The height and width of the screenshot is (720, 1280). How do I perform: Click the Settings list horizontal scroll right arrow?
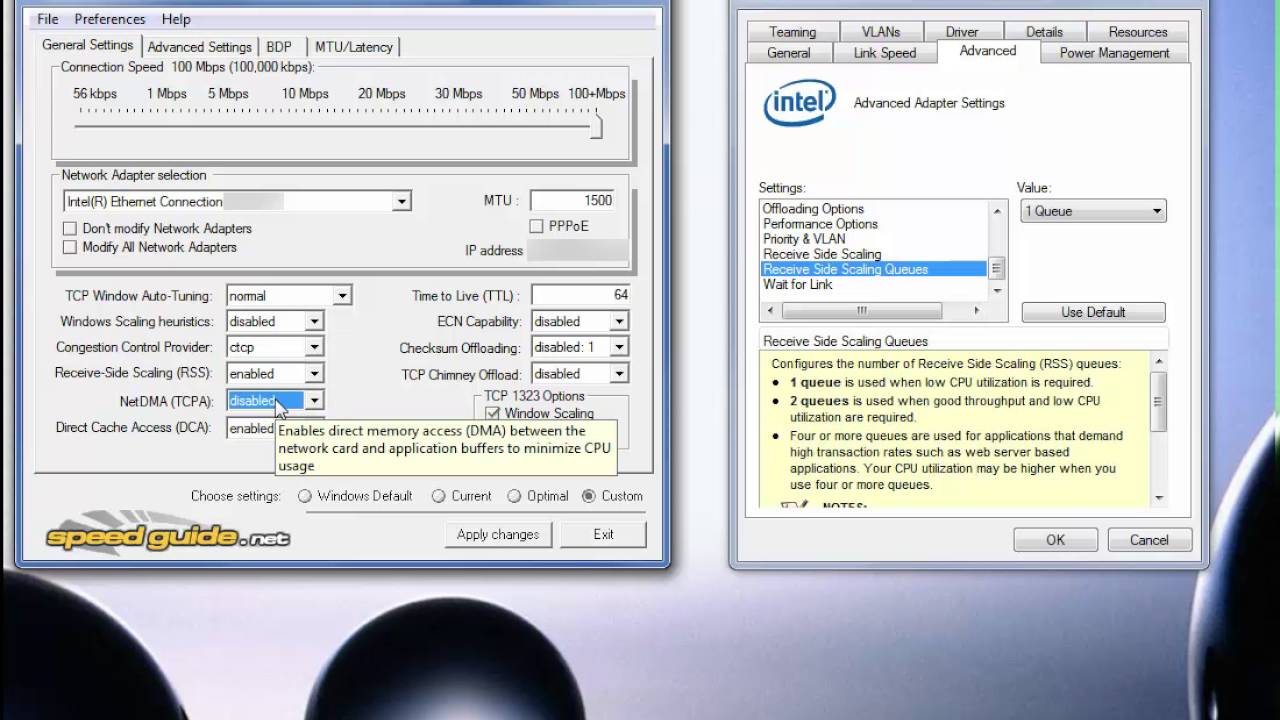[x=977, y=311]
